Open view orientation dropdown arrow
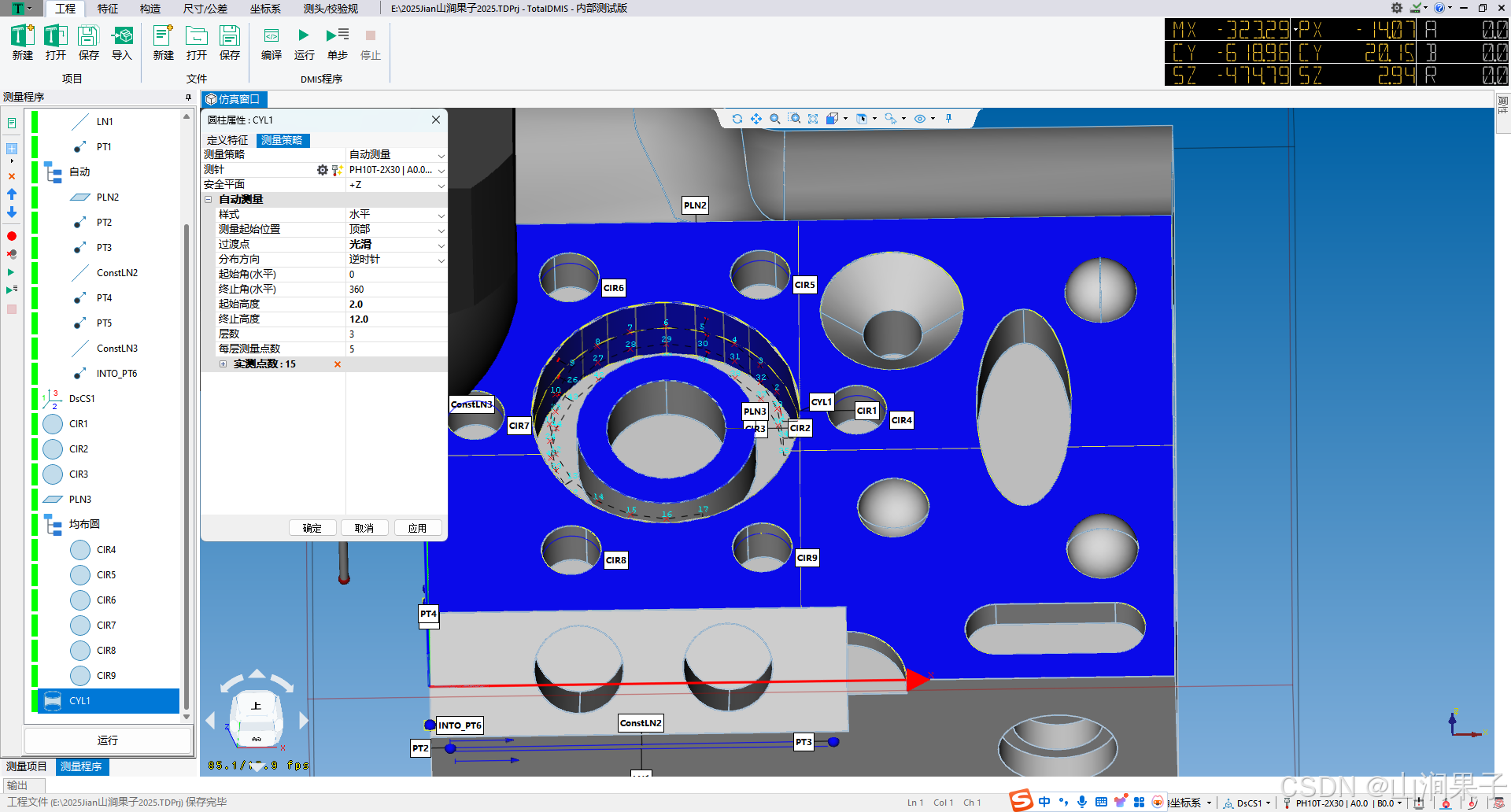This screenshot has width=1511, height=812. (846, 119)
